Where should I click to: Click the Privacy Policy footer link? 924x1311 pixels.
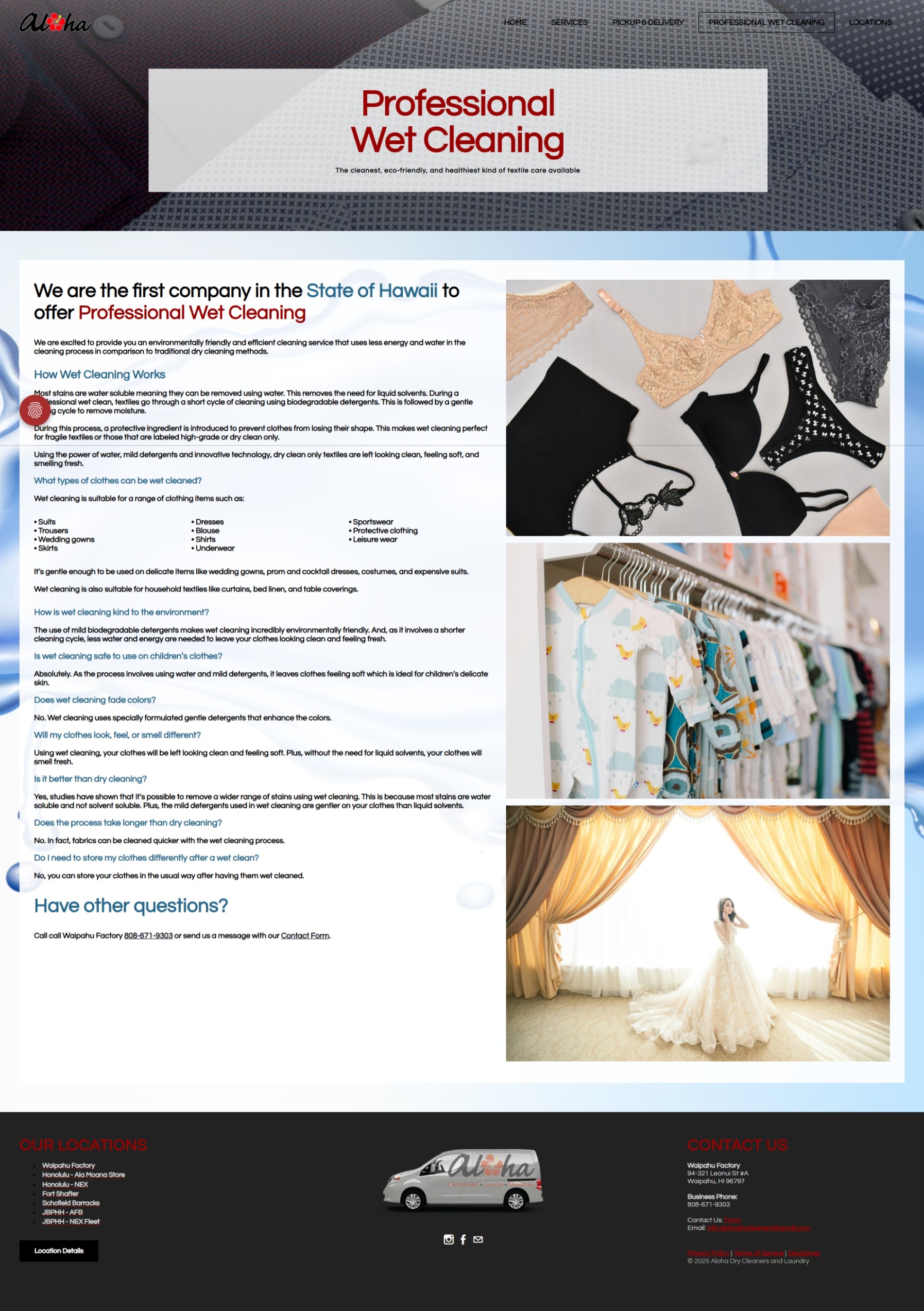(x=708, y=1253)
